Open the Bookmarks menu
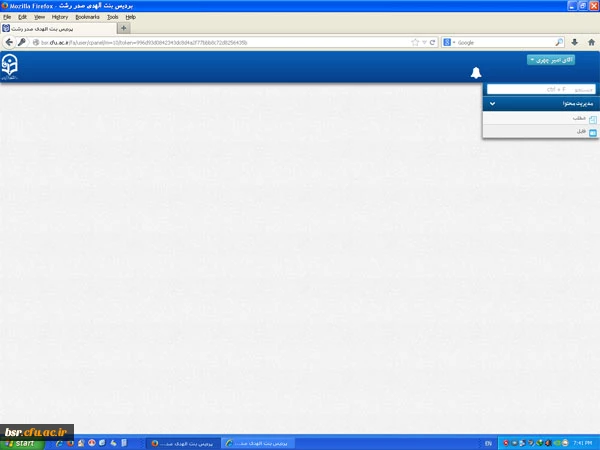Screen dimensions: 600x450 point(87,17)
